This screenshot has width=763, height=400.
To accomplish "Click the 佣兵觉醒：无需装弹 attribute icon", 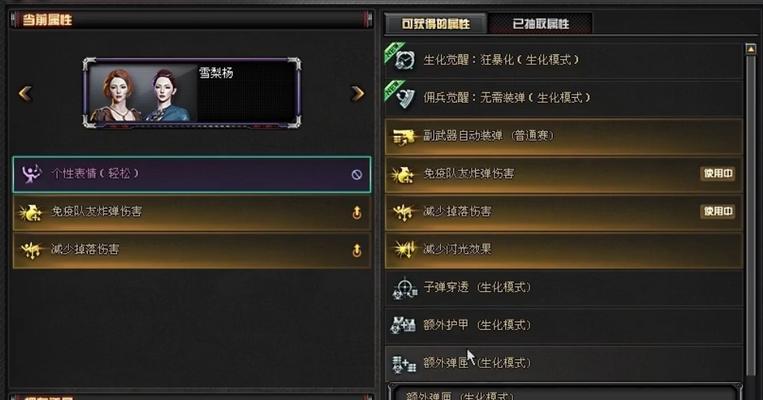I will 405,98.
